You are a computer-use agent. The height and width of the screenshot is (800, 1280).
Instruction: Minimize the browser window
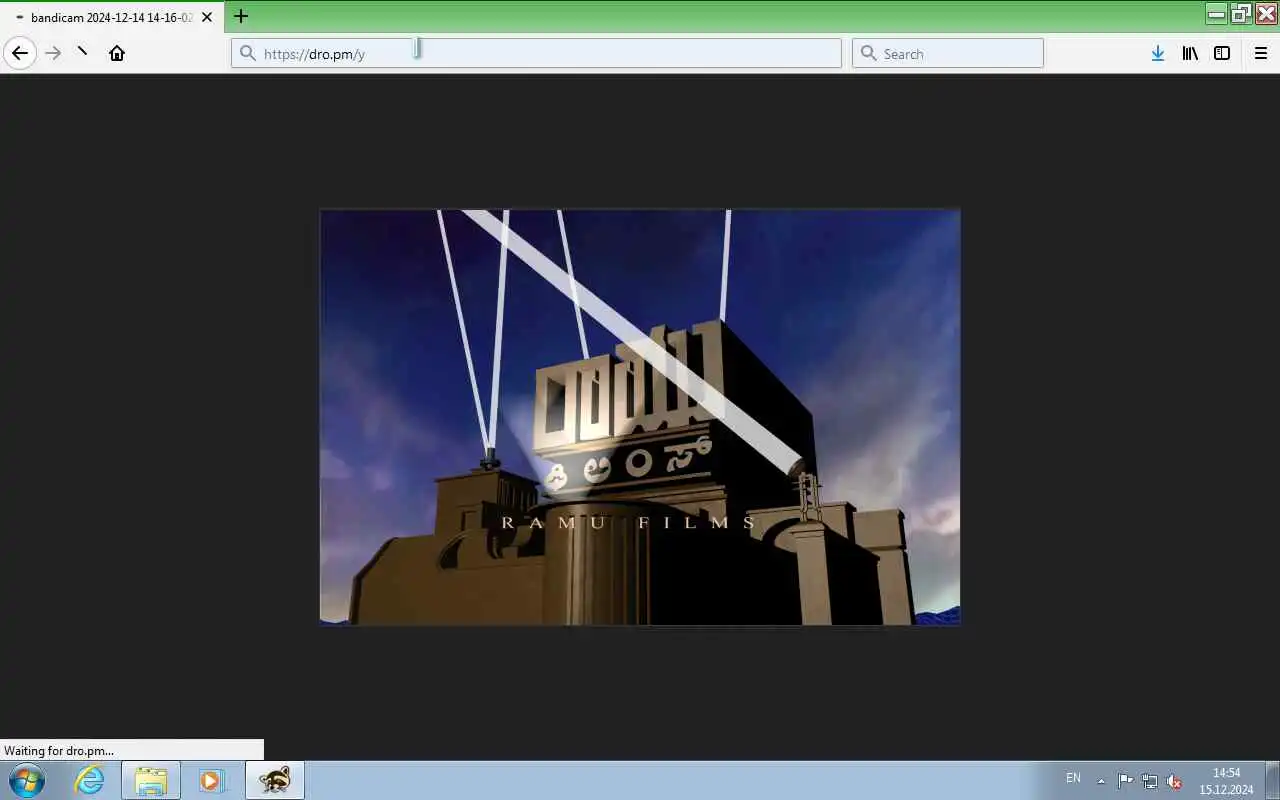tap(1217, 13)
